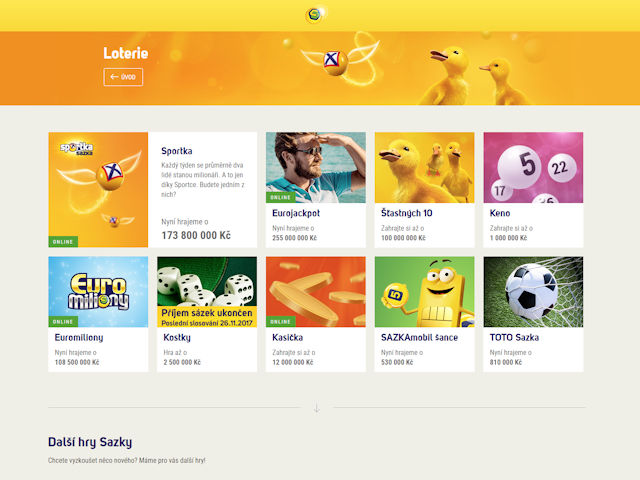Open the Kasička title link
Image resolution: width=640 pixels, height=480 pixels.
pyautogui.click(x=287, y=338)
